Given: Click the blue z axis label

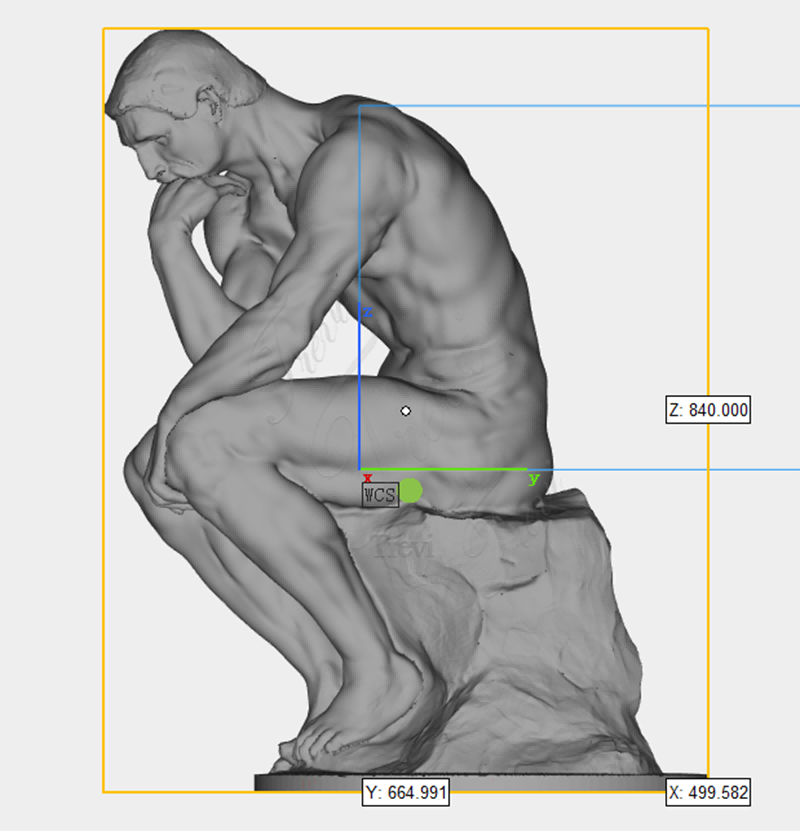Looking at the screenshot, I should (368, 312).
